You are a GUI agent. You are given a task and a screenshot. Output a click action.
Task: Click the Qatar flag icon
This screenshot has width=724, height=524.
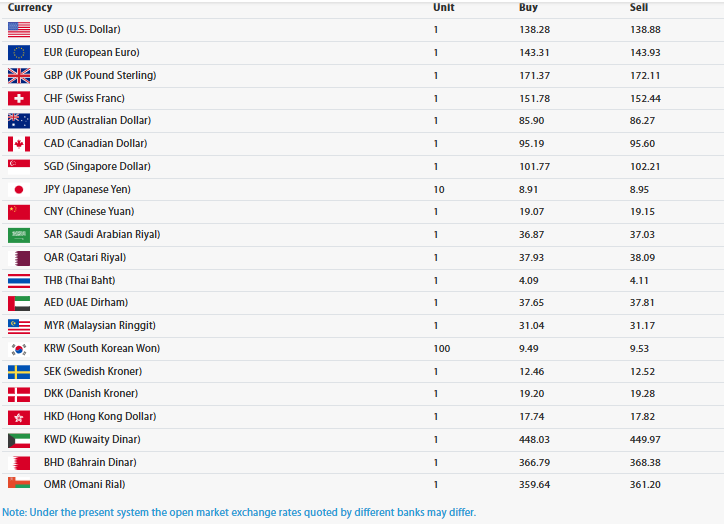19,258
